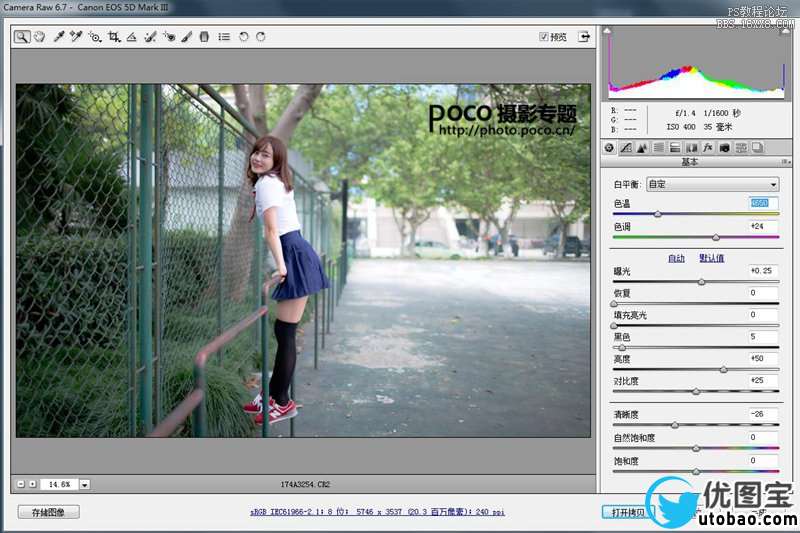Image resolution: width=800 pixels, height=533 pixels.
Task: Click the 色温 temperature slider handle
Action: click(x=658, y=214)
